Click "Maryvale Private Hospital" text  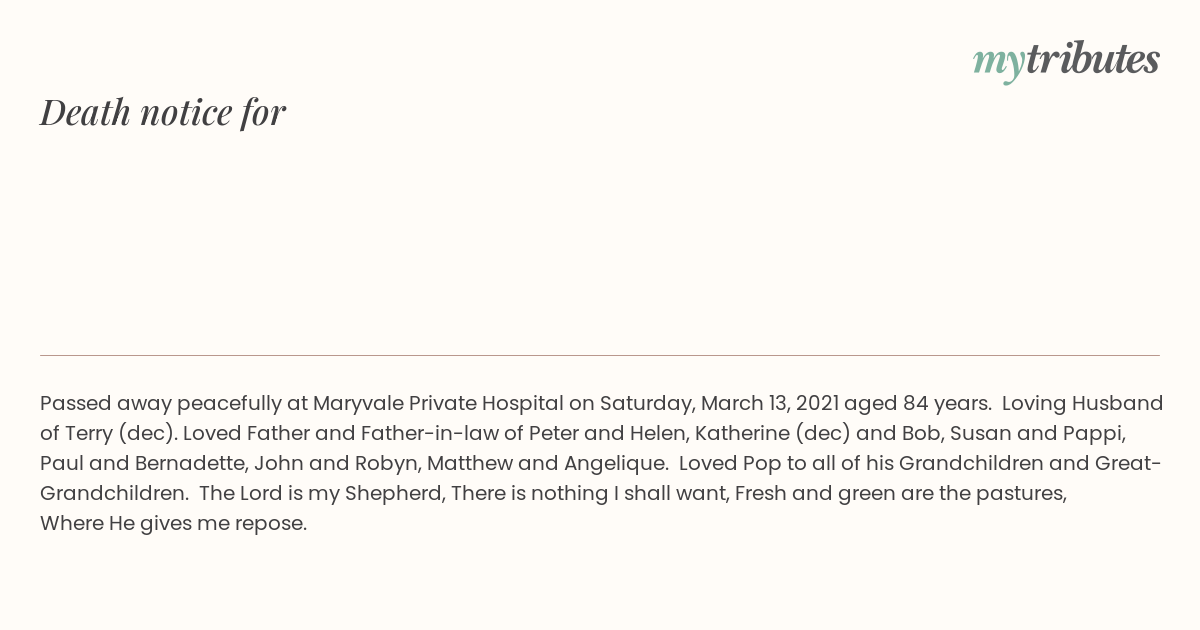(x=438, y=403)
